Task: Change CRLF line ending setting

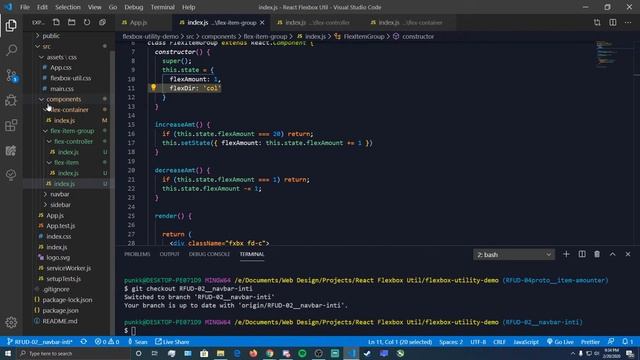Action: tap(499, 342)
